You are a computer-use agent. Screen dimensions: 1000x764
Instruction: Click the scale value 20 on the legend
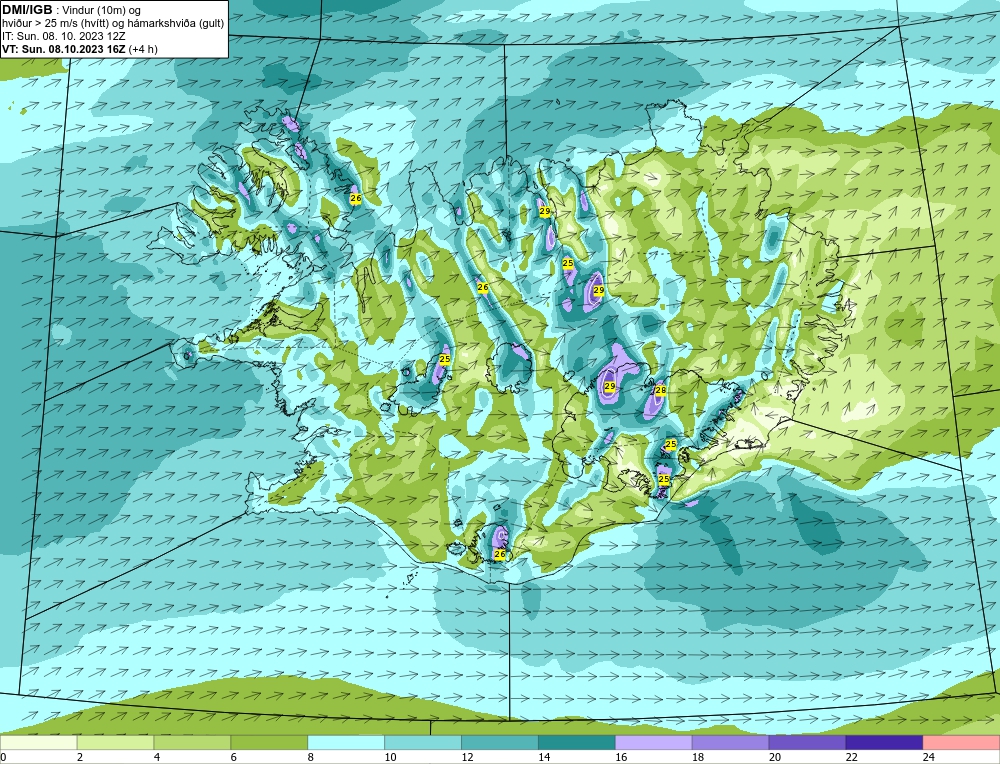pos(775,758)
